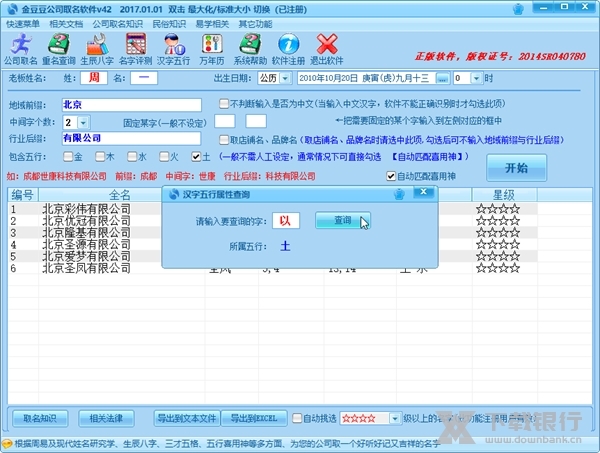Open the 万年历 toolbar icon
The width and height of the screenshot is (600, 453).
point(212,49)
